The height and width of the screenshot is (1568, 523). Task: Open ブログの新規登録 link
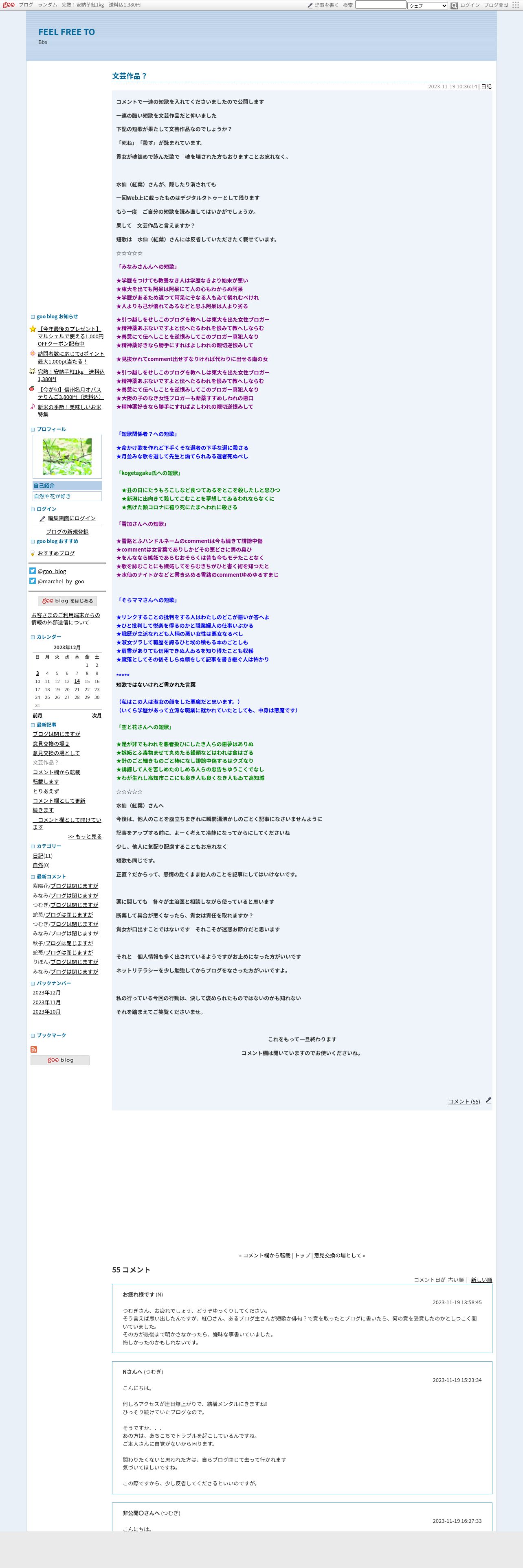coord(67,531)
